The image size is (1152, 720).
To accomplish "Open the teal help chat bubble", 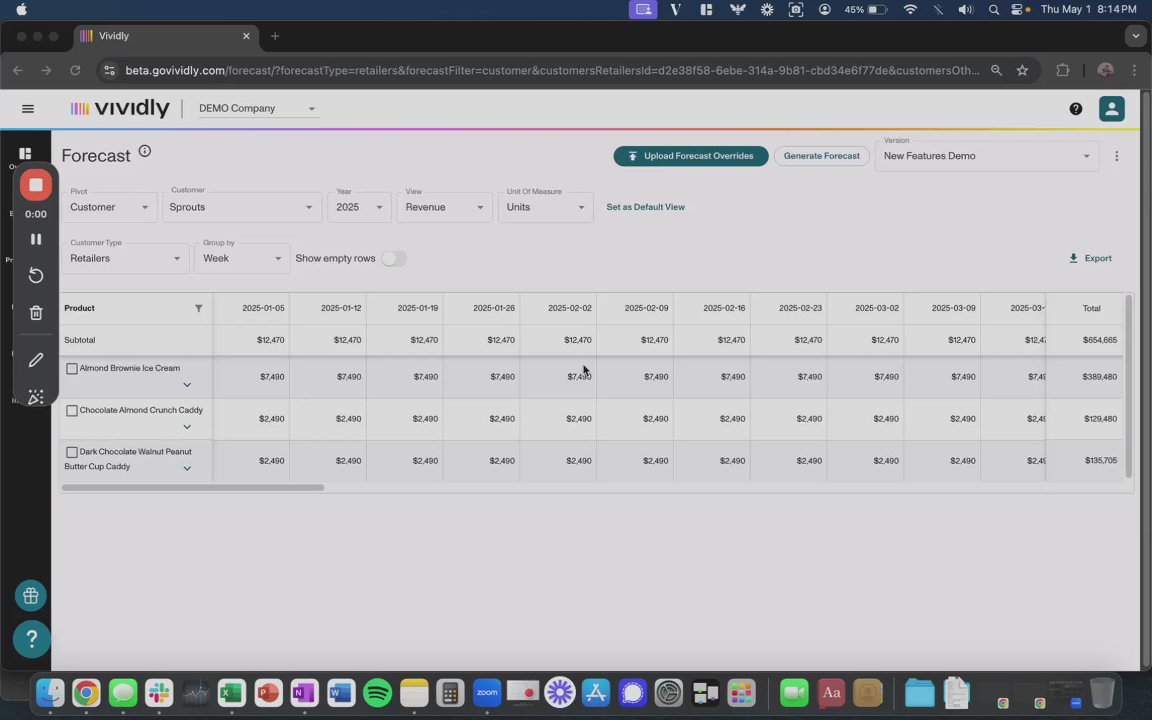I will tap(32, 638).
